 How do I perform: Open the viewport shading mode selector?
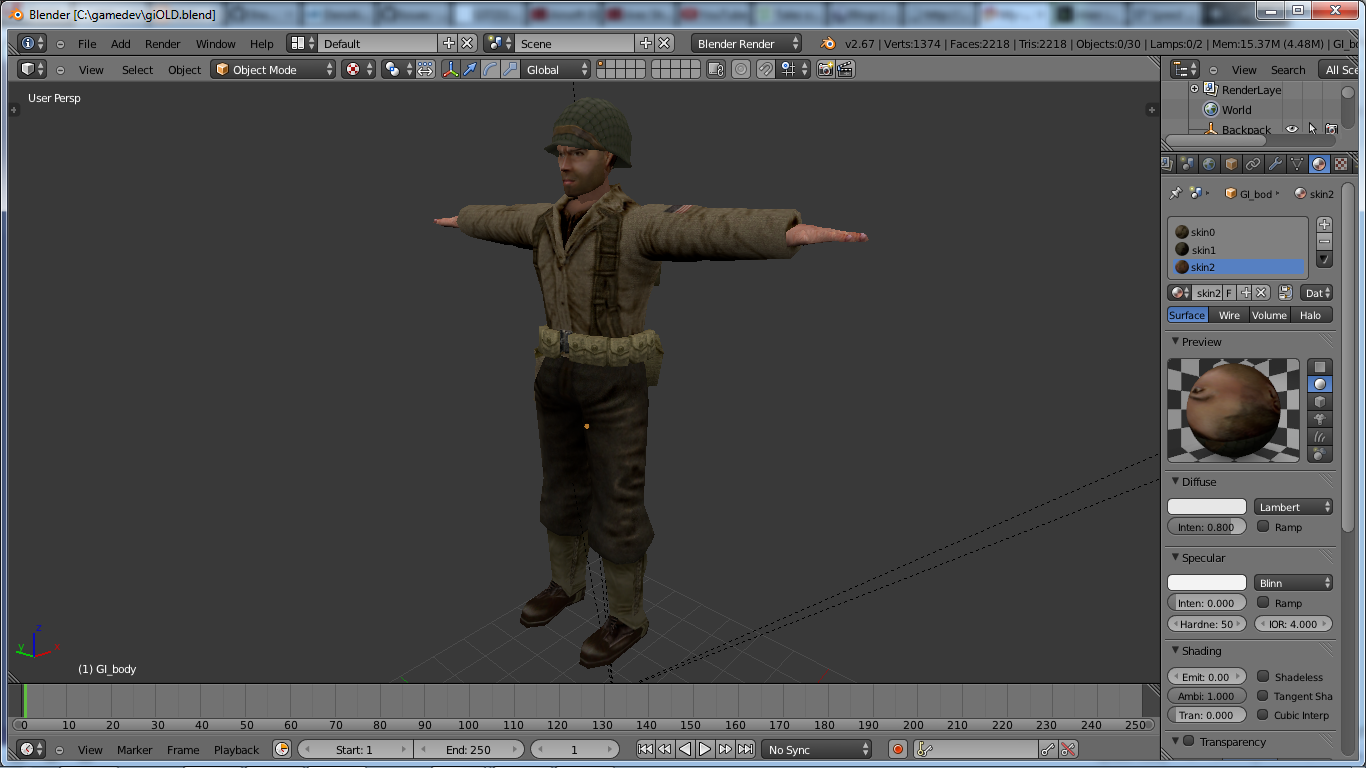[358, 69]
